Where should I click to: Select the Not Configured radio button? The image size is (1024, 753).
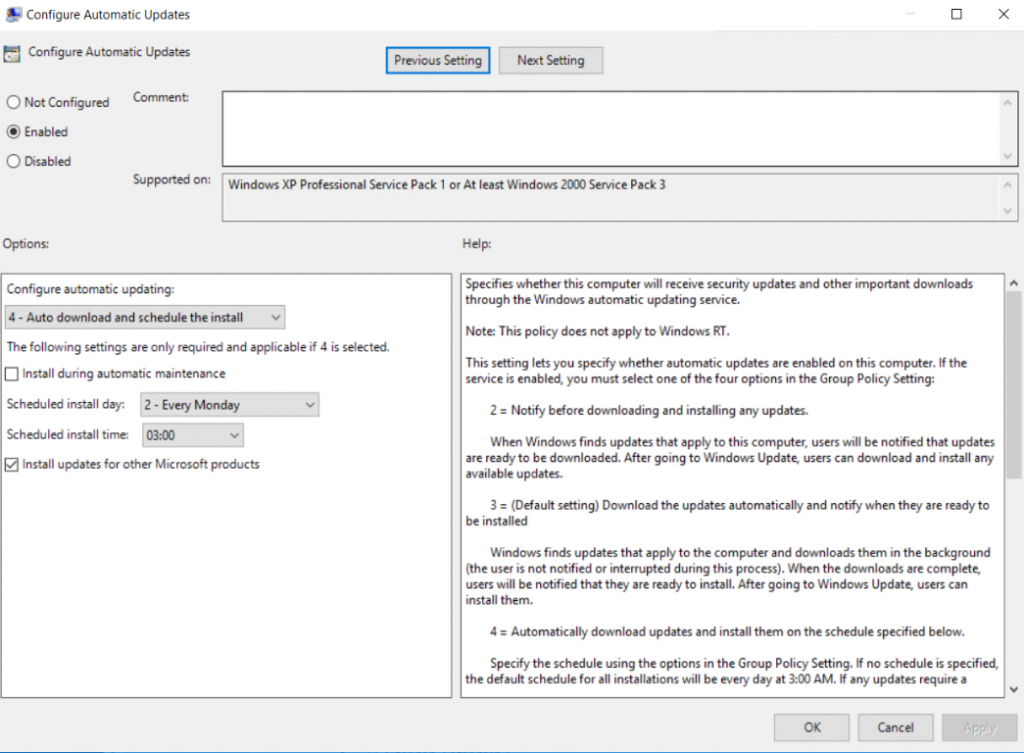point(14,102)
